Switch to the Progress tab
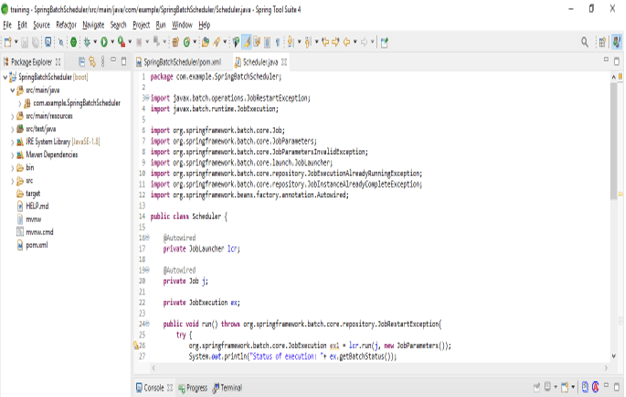 click(193, 387)
